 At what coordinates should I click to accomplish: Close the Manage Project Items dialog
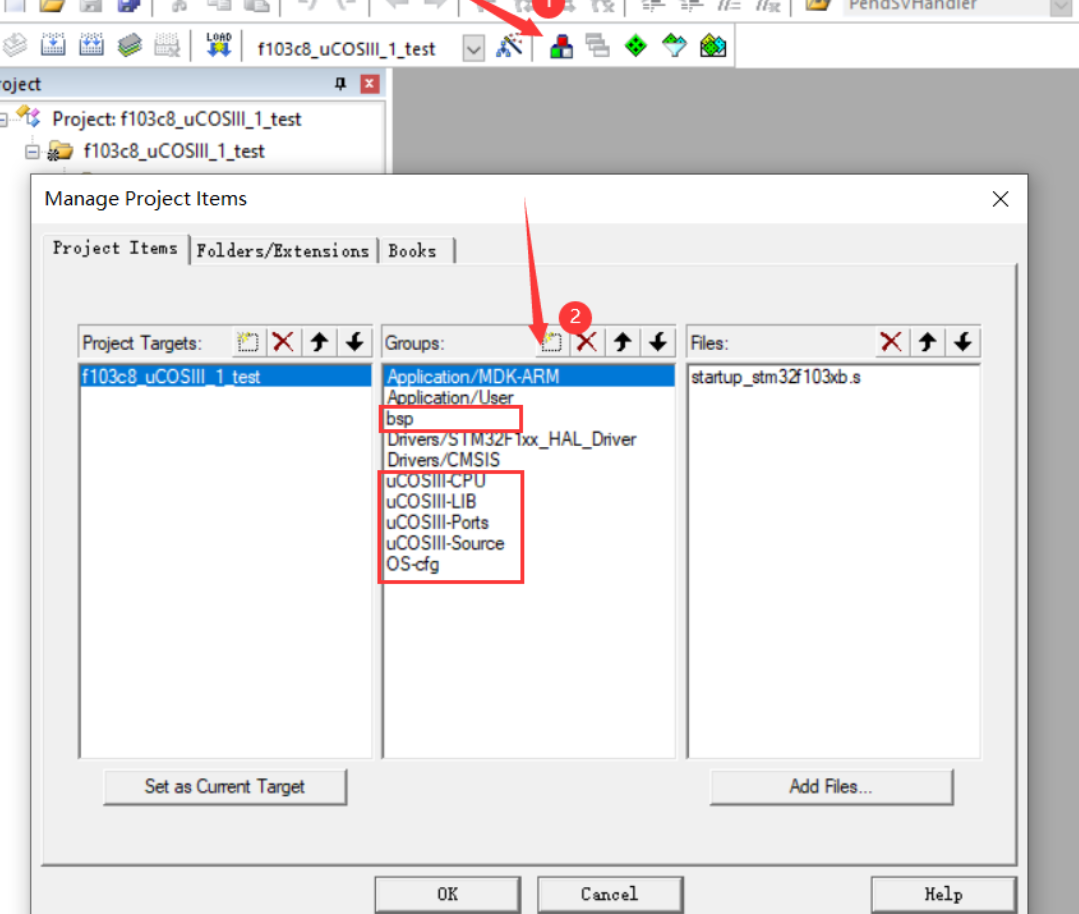point(1001,199)
